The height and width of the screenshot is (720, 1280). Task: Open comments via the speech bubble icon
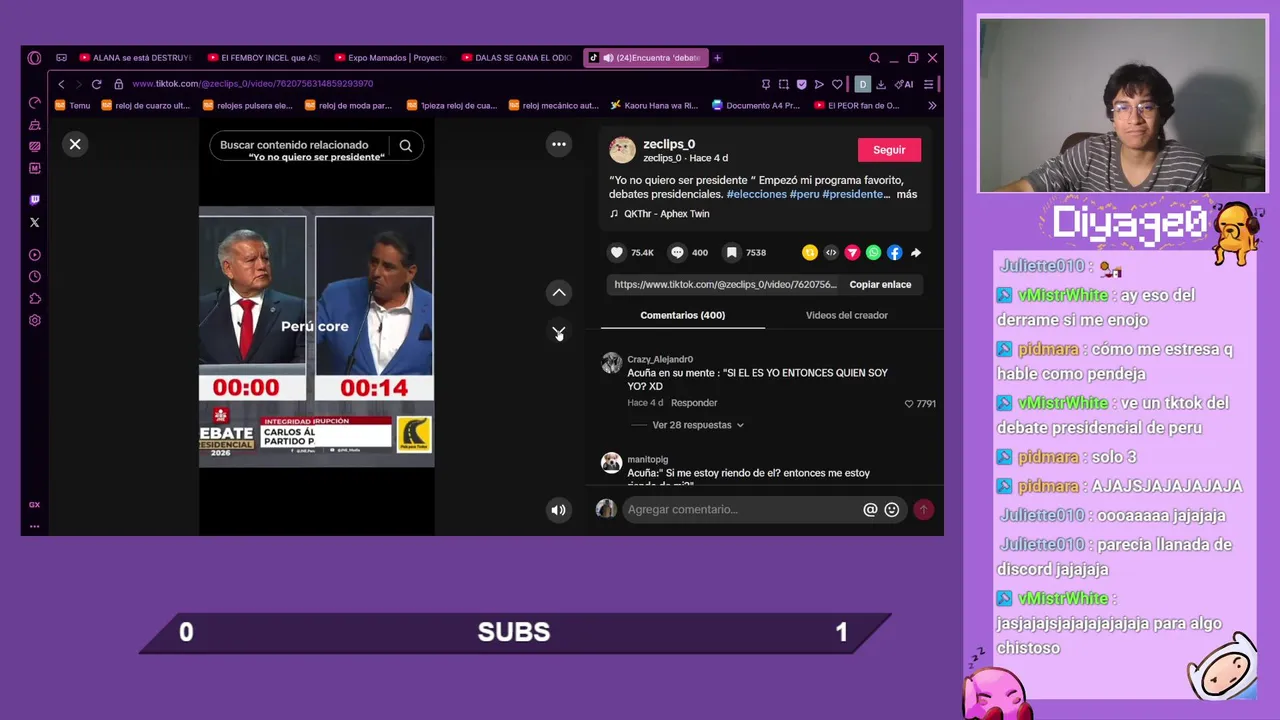(677, 253)
